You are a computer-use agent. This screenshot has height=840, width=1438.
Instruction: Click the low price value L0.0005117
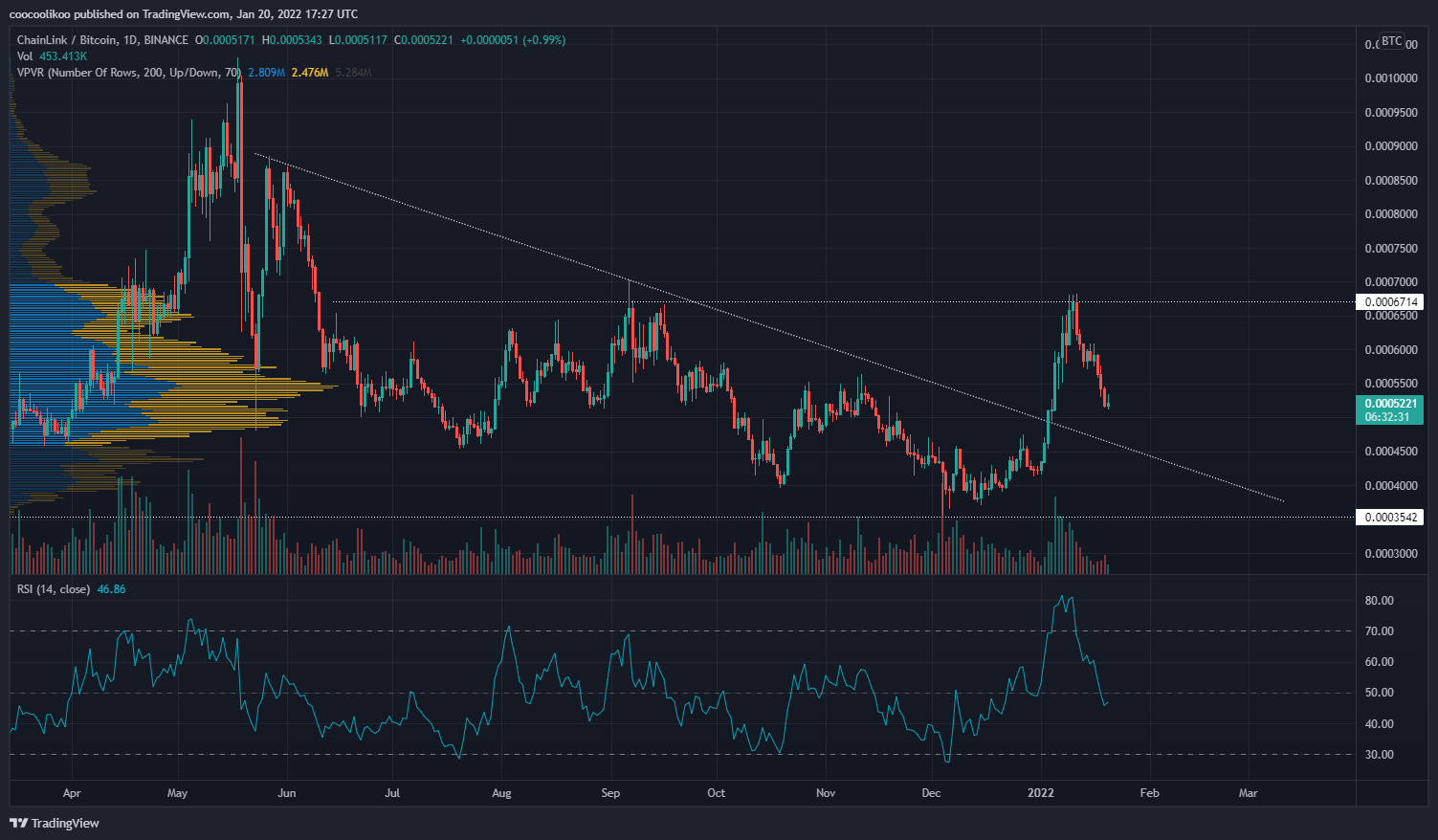(x=358, y=40)
